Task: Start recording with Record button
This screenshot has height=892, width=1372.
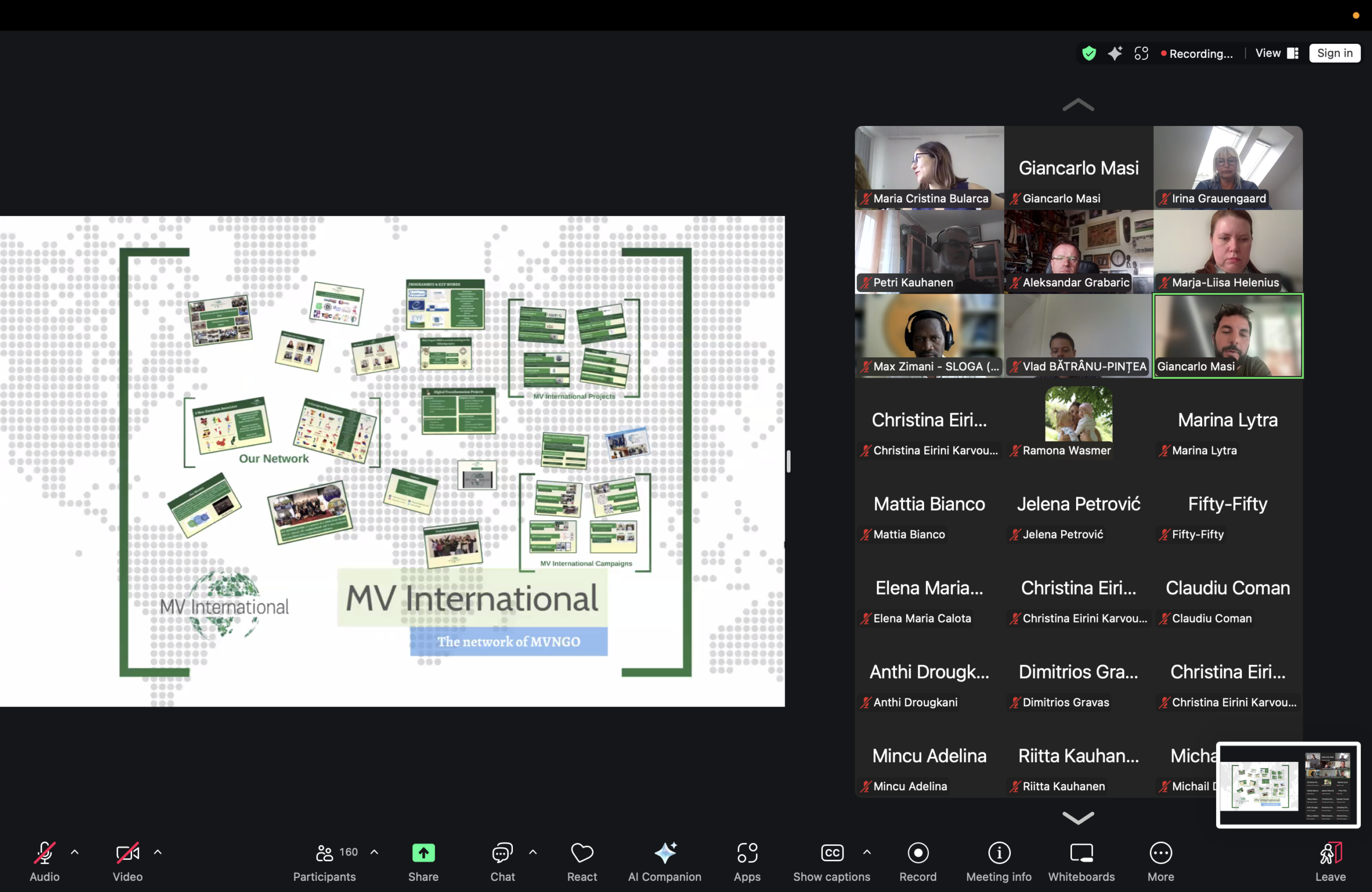Action: click(x=918, y=861)
